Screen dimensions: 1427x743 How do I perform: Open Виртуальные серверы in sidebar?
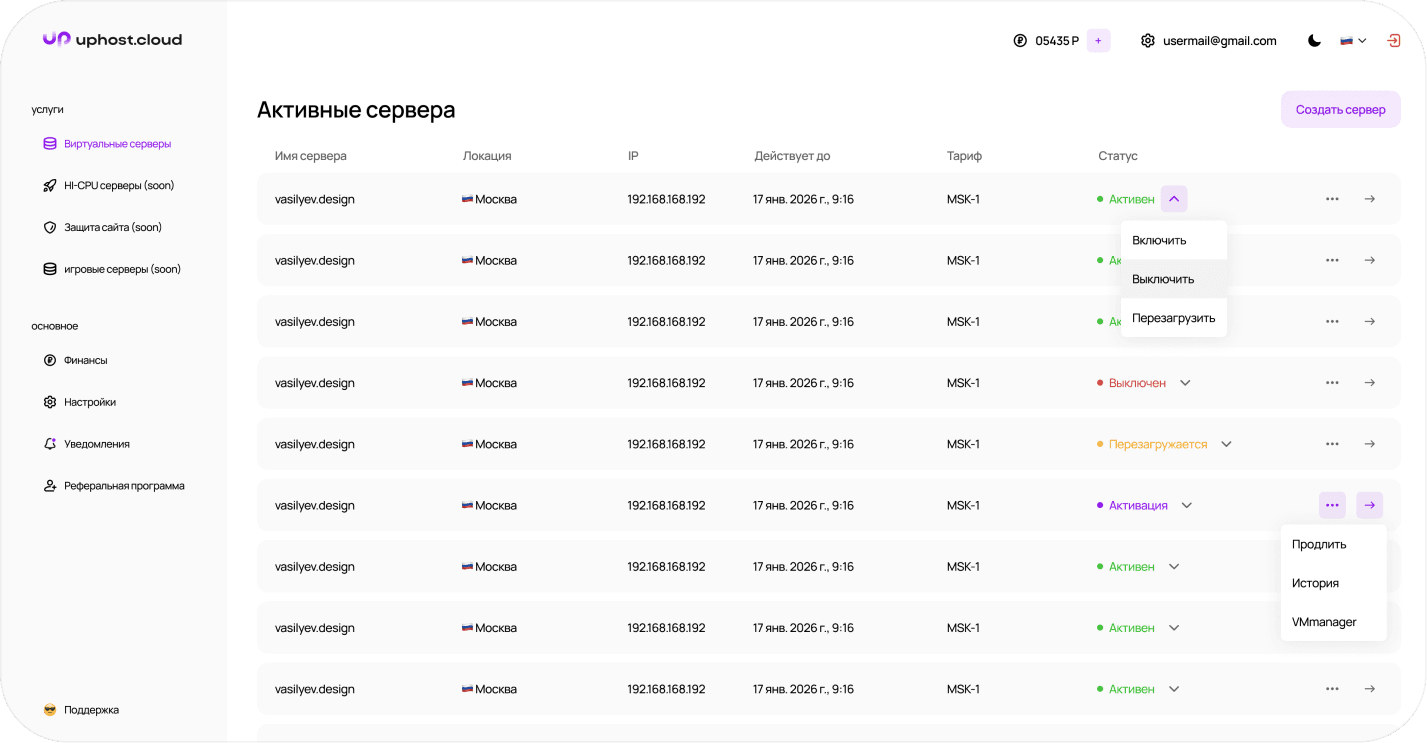point(117,144)
